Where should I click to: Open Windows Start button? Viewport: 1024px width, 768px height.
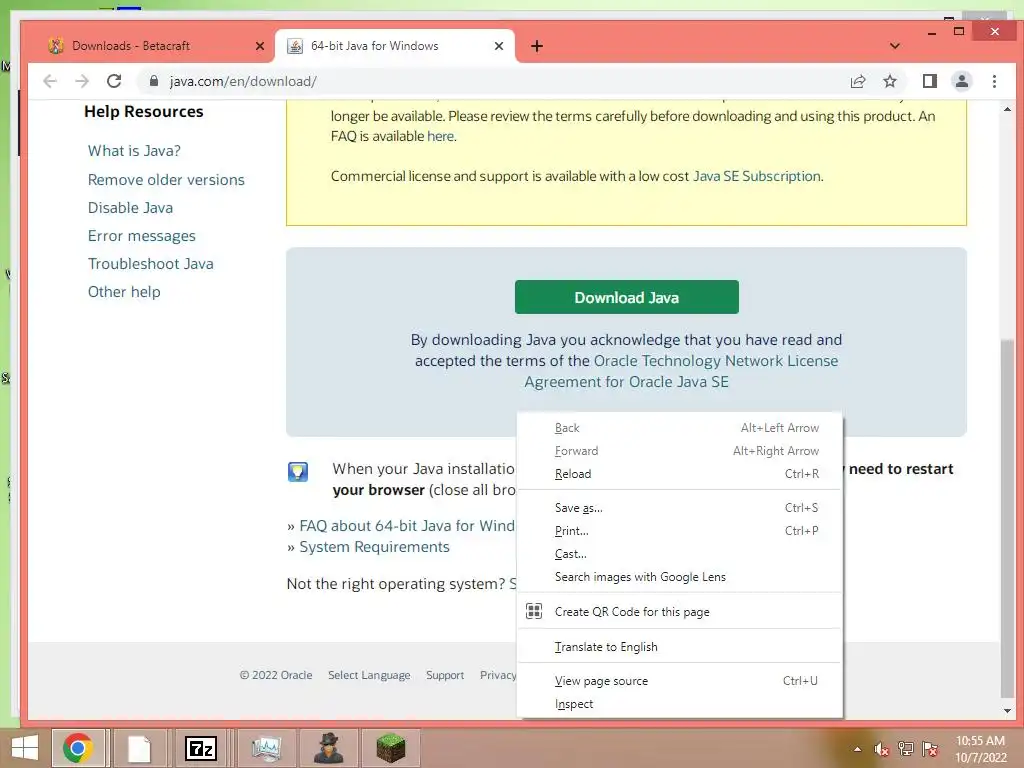(25, 748)
